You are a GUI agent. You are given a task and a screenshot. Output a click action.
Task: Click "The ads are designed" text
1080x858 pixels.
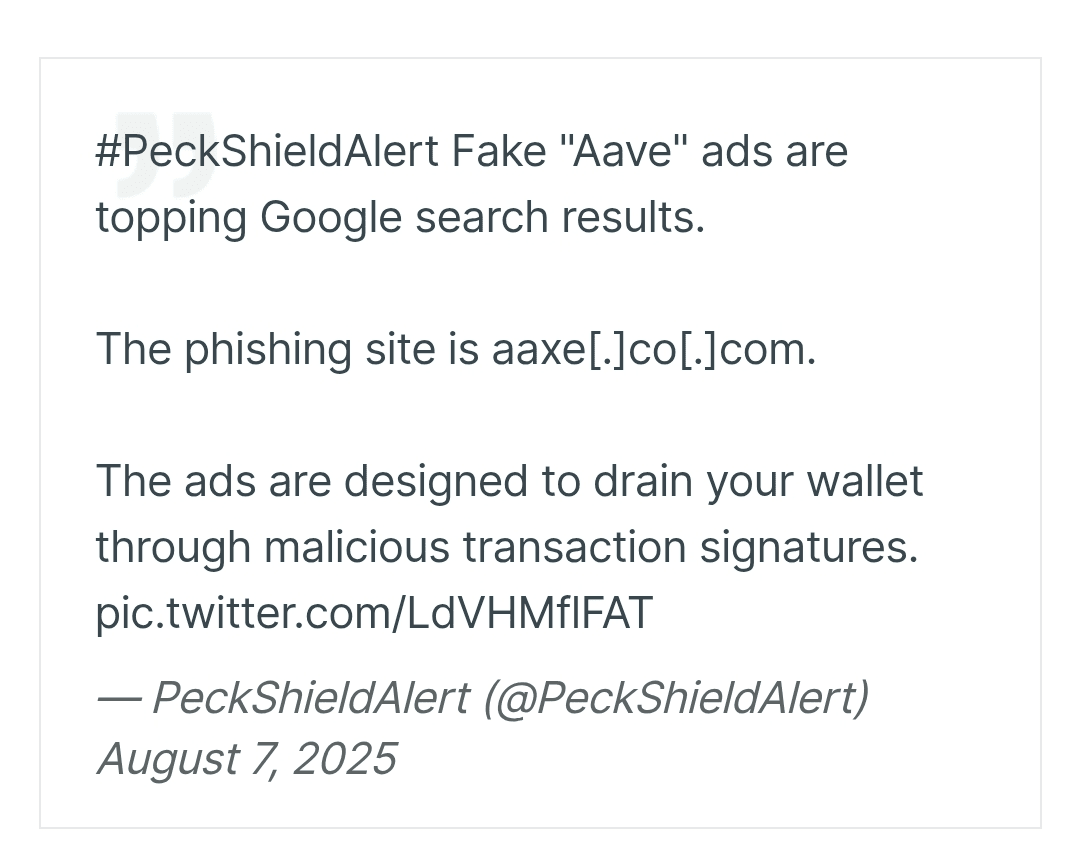312,481
